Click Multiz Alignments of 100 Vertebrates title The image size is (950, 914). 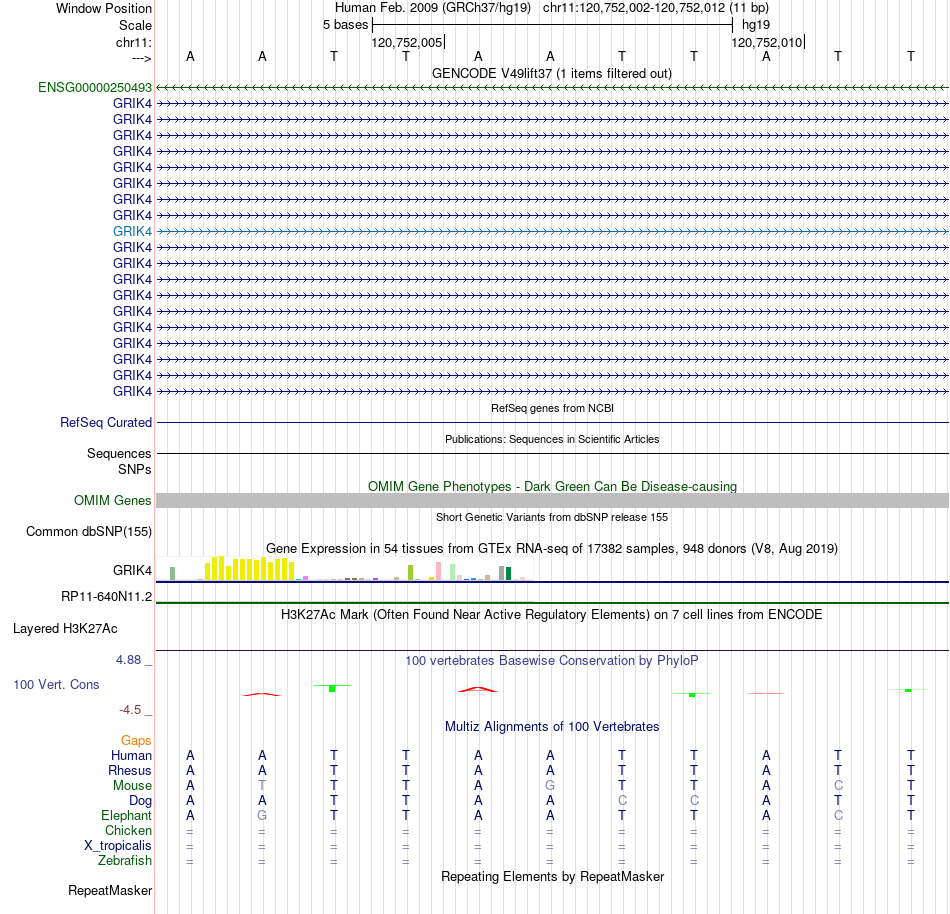552,726
